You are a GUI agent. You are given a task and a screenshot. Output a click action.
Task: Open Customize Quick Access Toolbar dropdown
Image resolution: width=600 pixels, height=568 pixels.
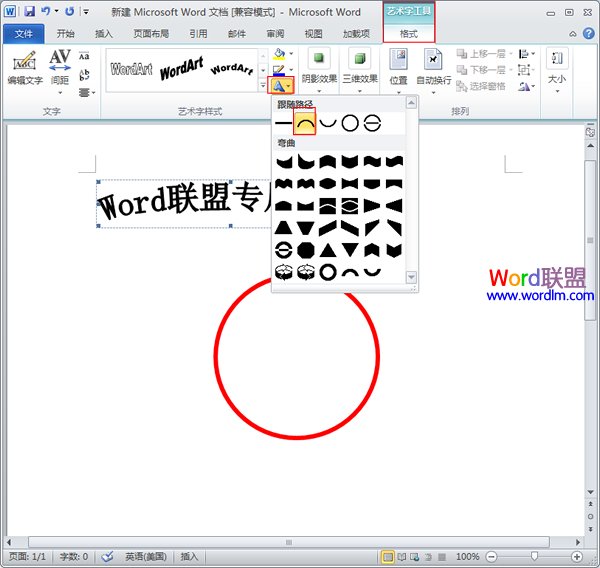coord(86,12)
